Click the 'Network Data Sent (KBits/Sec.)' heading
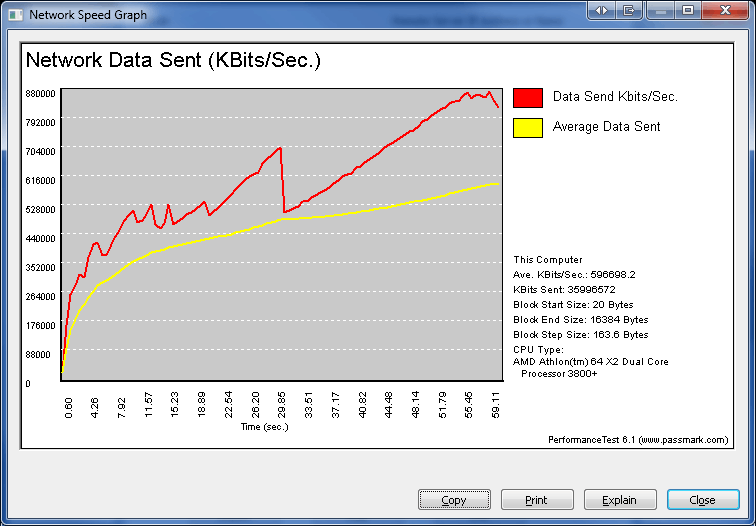This screenshot has width=756, height=526. point(173,61)
